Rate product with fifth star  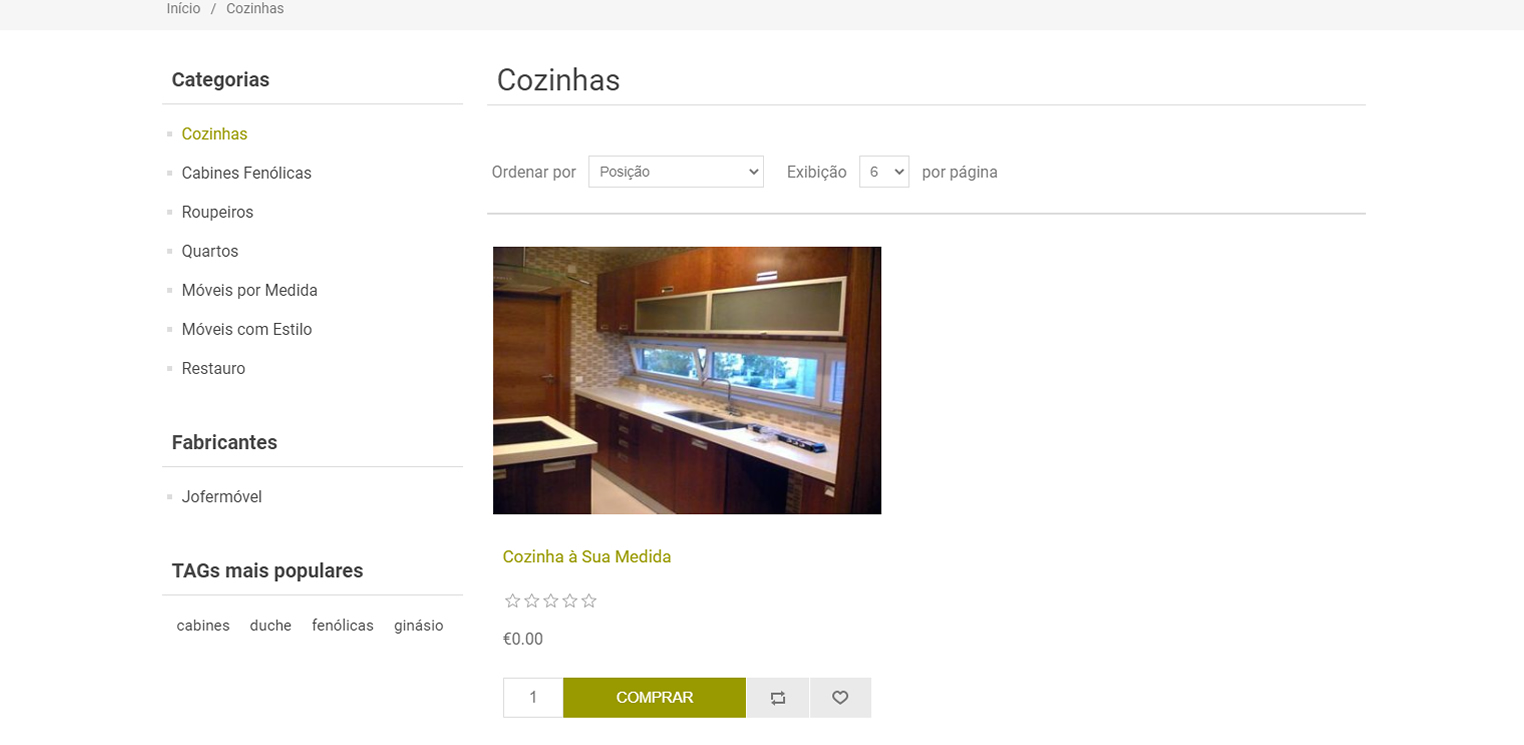[589, 601]
